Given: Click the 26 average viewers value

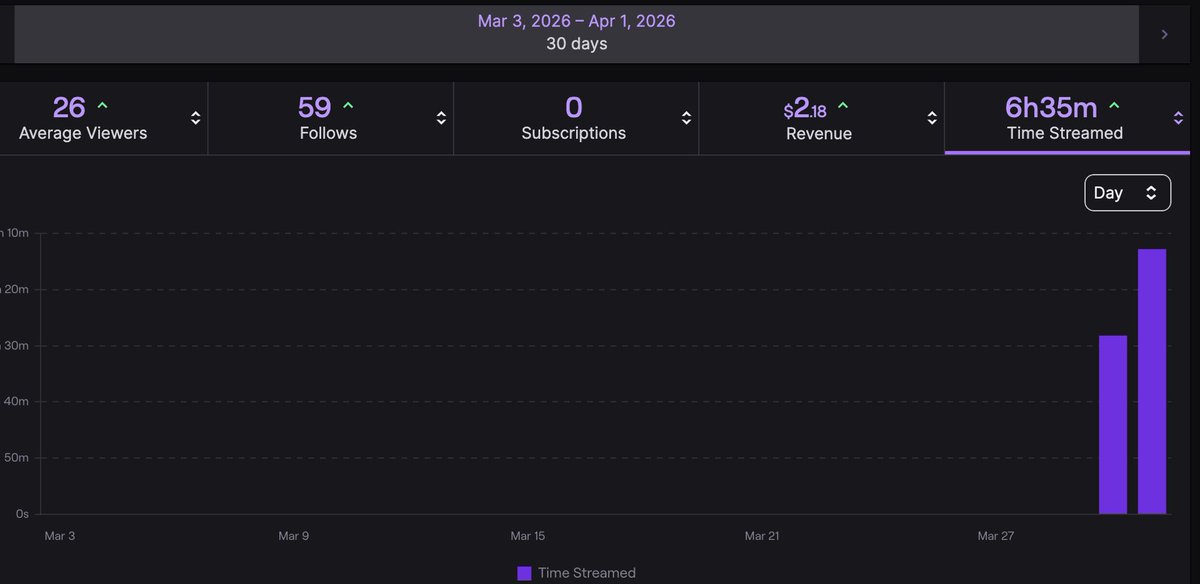Looking at the screenshot, I should click(69, 107).
